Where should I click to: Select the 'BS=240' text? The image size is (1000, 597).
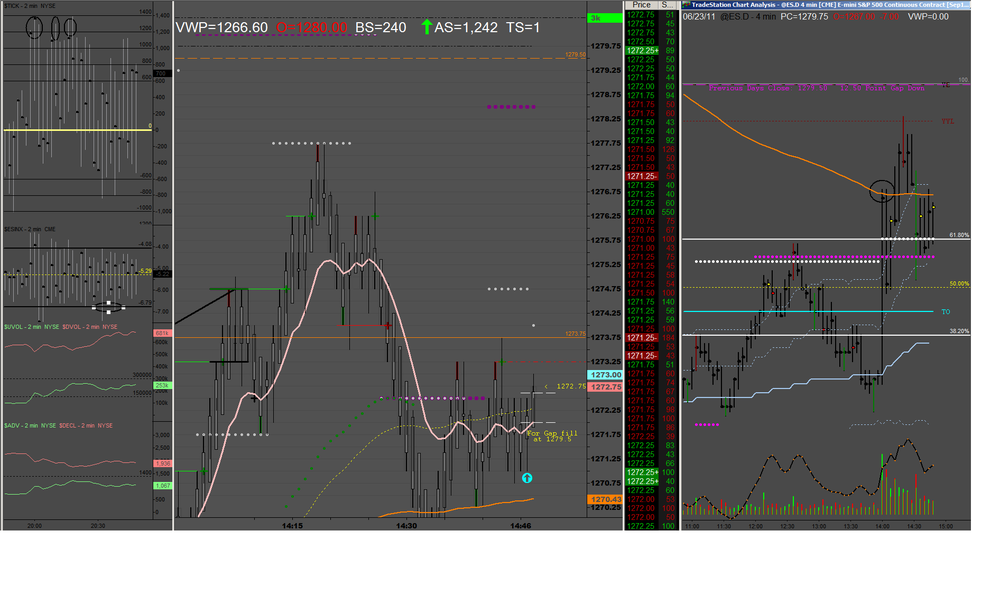[381, 27]
